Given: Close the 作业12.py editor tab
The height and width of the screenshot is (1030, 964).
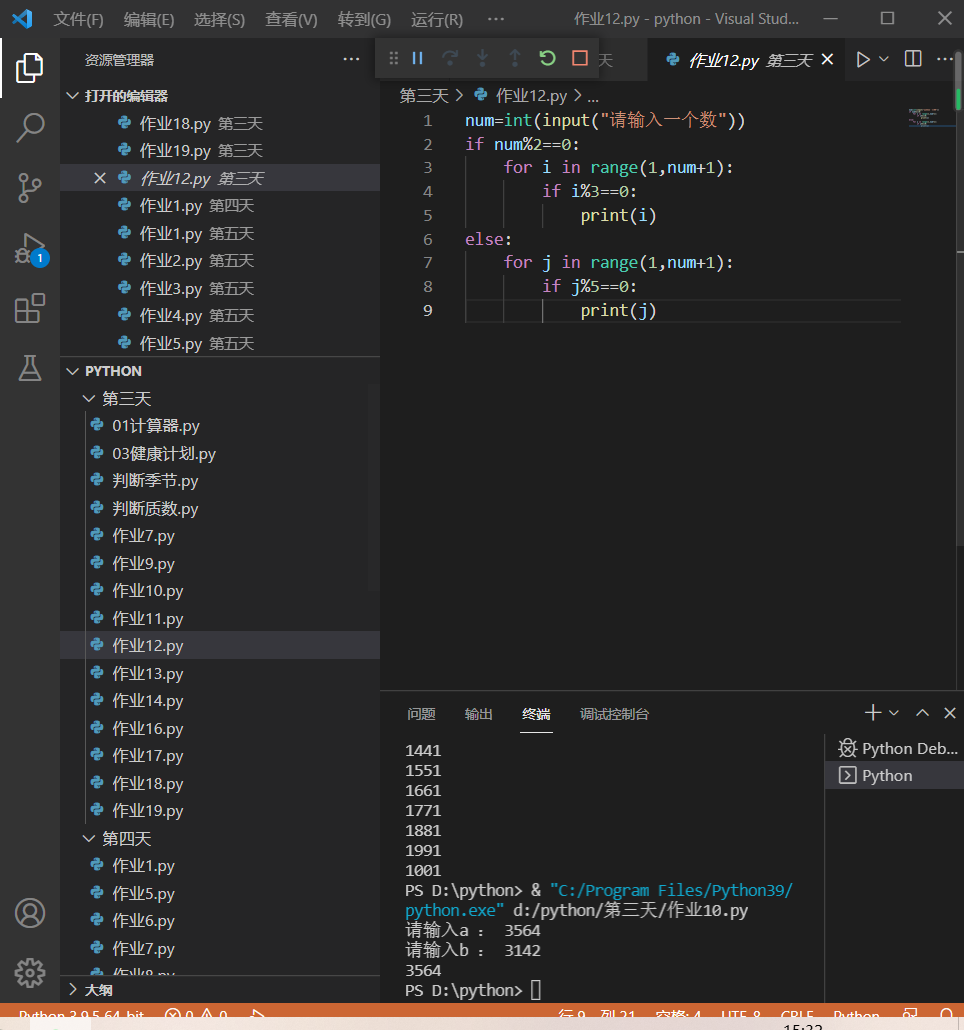Looking at the screenshot, I should pos(827,60).
